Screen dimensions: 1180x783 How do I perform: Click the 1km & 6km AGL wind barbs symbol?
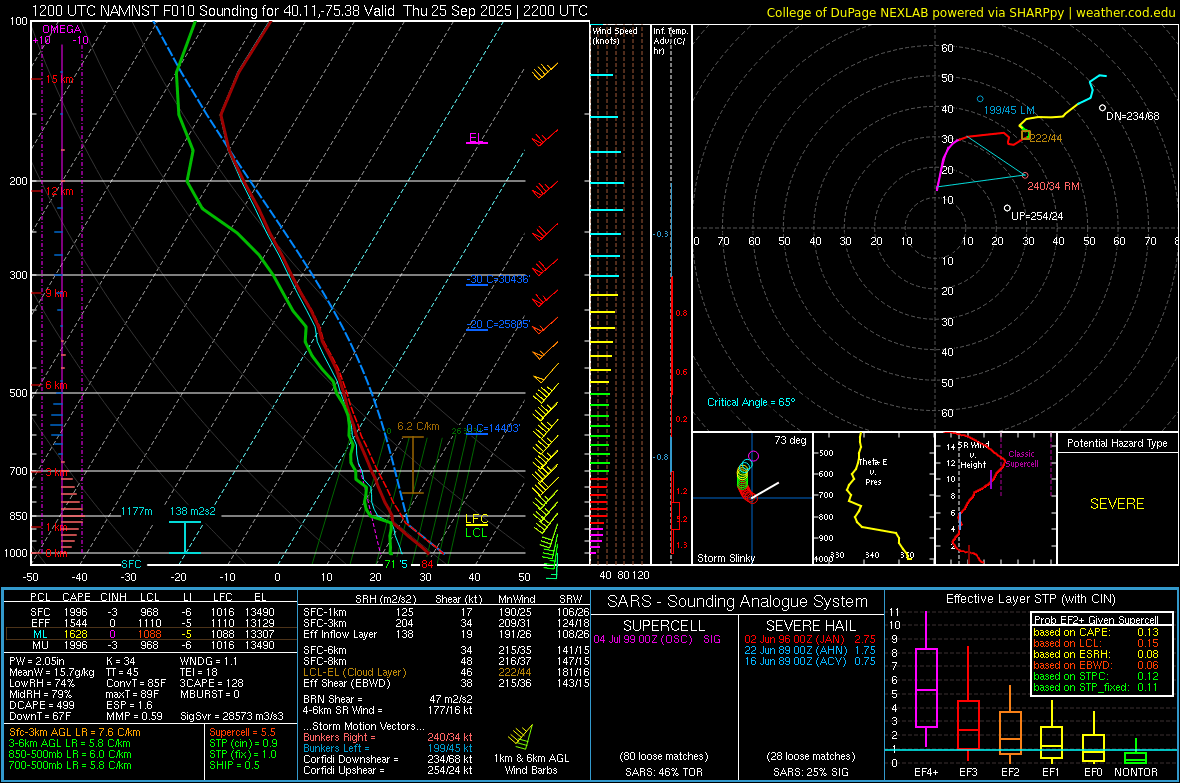tap(520, 737)
